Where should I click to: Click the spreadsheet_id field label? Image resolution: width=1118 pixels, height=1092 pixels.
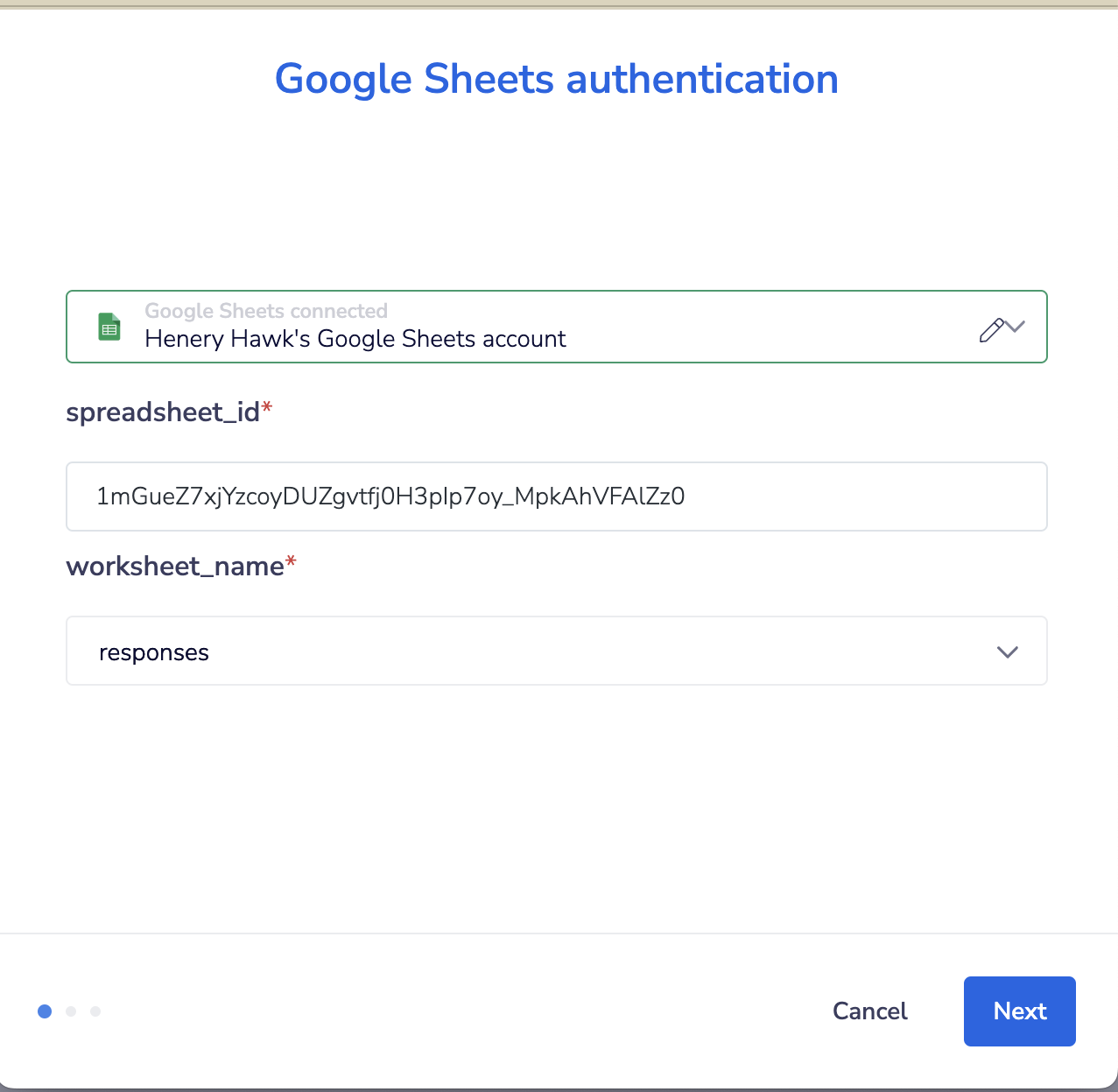(162, 412)
